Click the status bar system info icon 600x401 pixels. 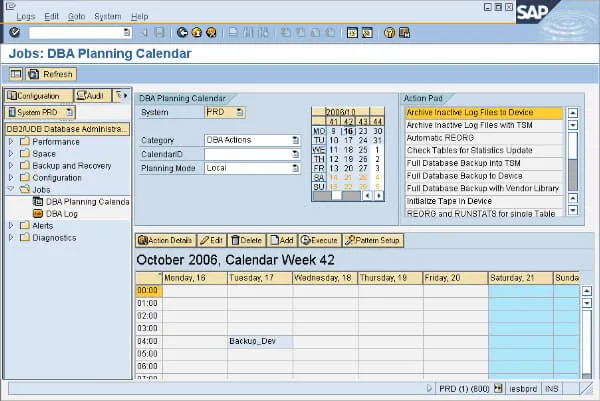click(x=498, y=388)
